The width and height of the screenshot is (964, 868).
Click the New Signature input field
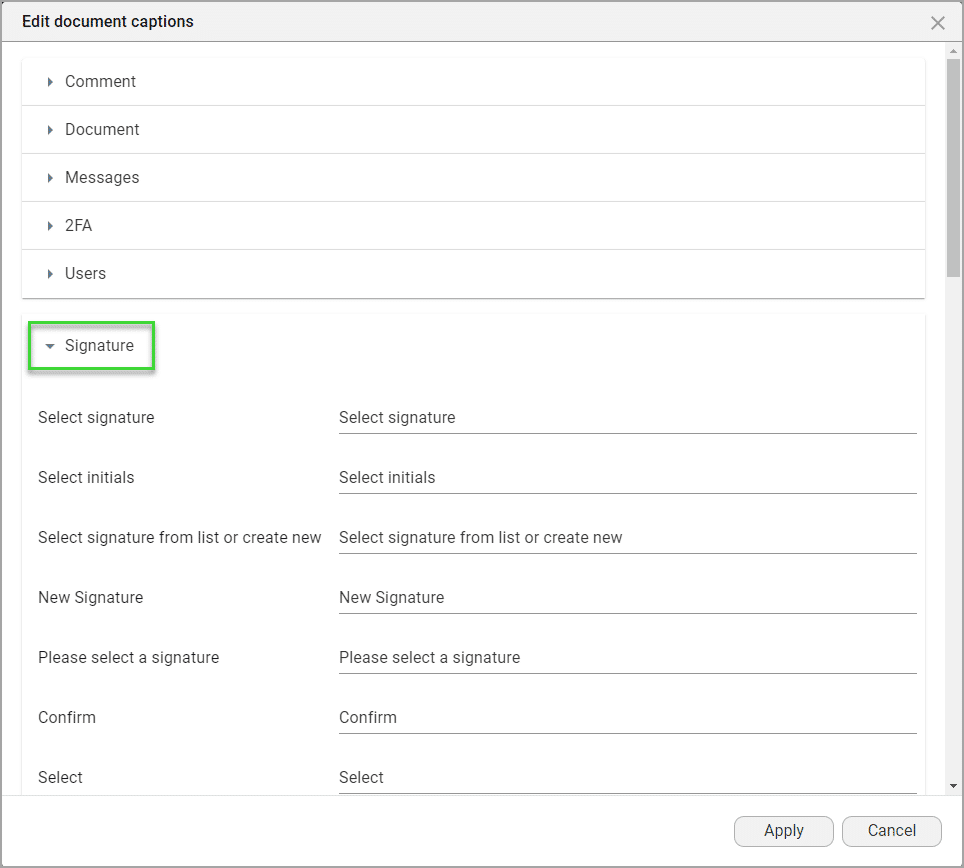tap(627, 597)
